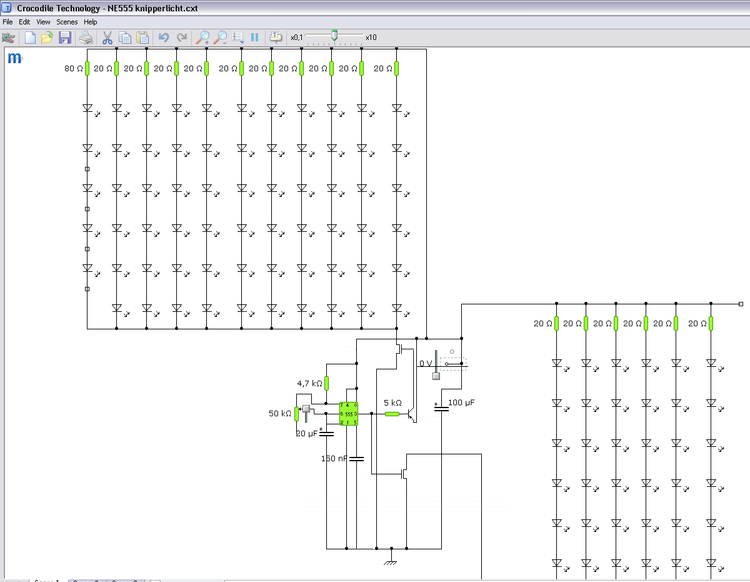Select the green NE555 timer chip
Screen dimensions: 750x582
tap(348, 412)
